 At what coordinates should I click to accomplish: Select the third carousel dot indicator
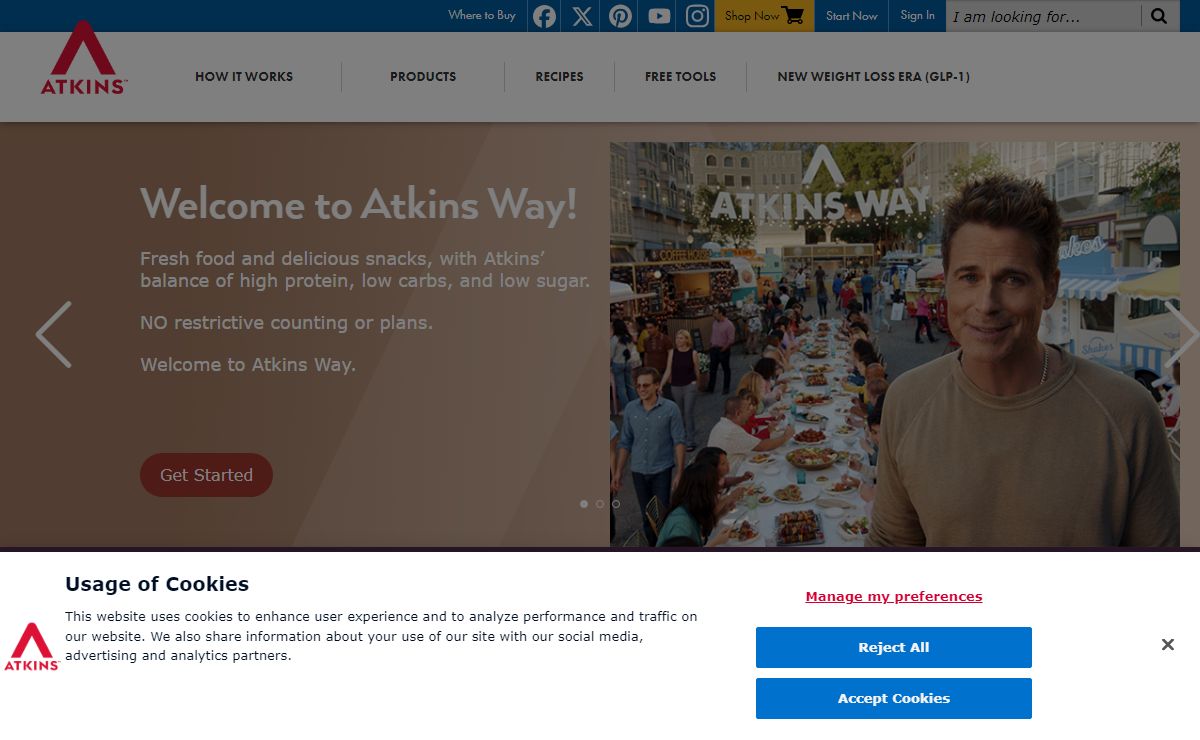point(616,504)
